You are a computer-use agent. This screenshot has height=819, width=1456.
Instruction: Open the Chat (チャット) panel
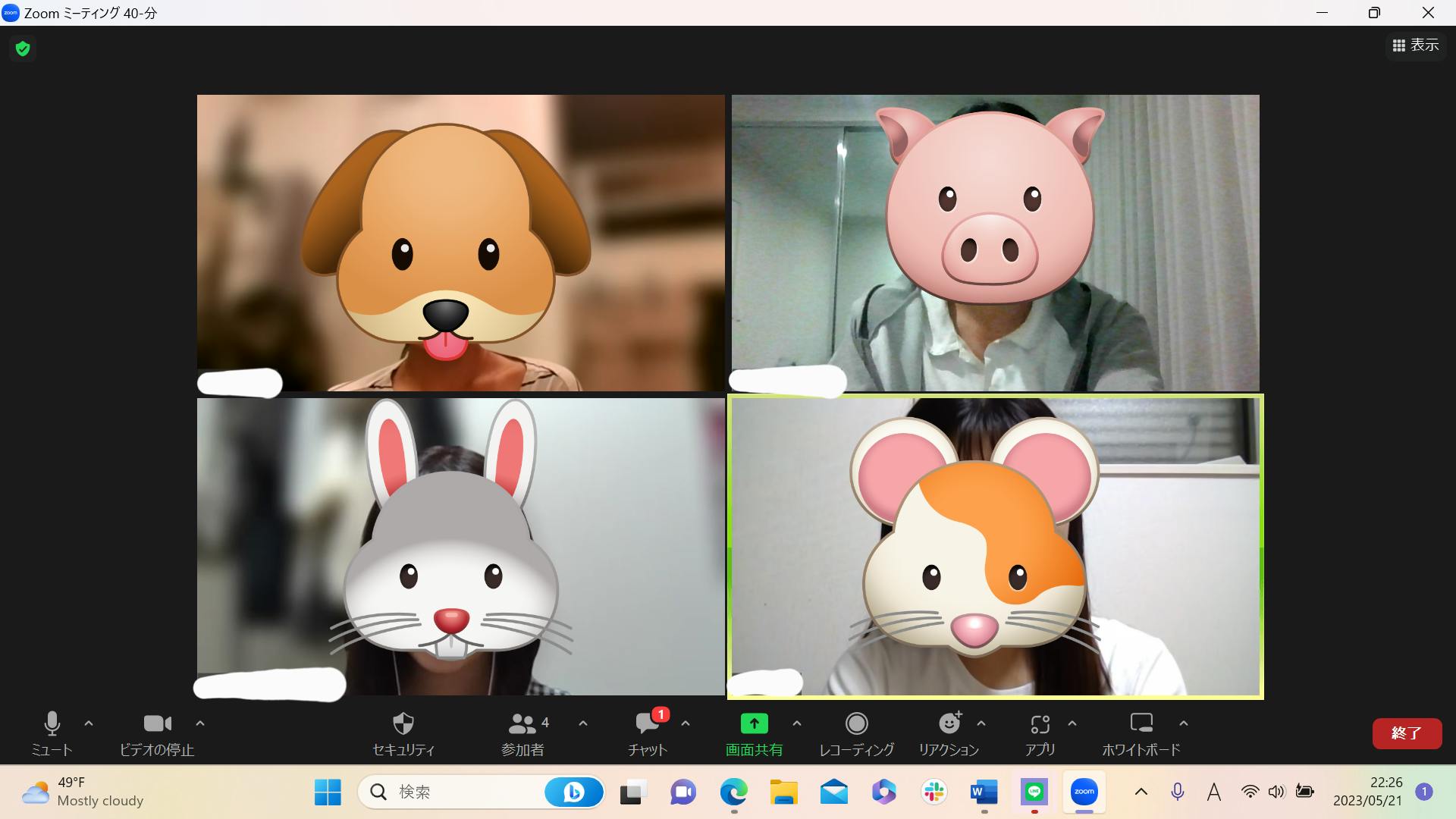[647, 724]
